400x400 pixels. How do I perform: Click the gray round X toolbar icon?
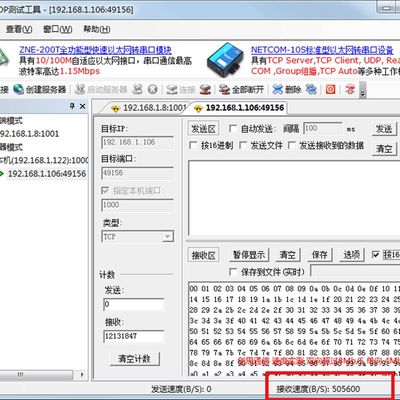point(152,89)
